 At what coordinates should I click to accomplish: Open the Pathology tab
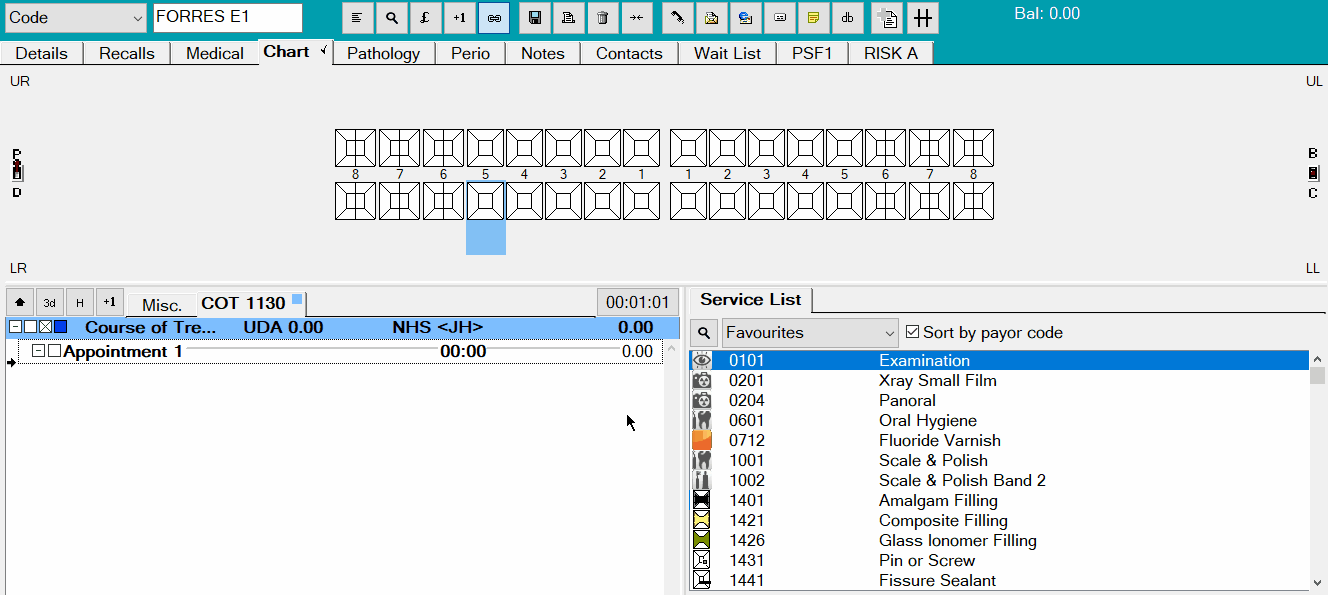tap(384, 53)
